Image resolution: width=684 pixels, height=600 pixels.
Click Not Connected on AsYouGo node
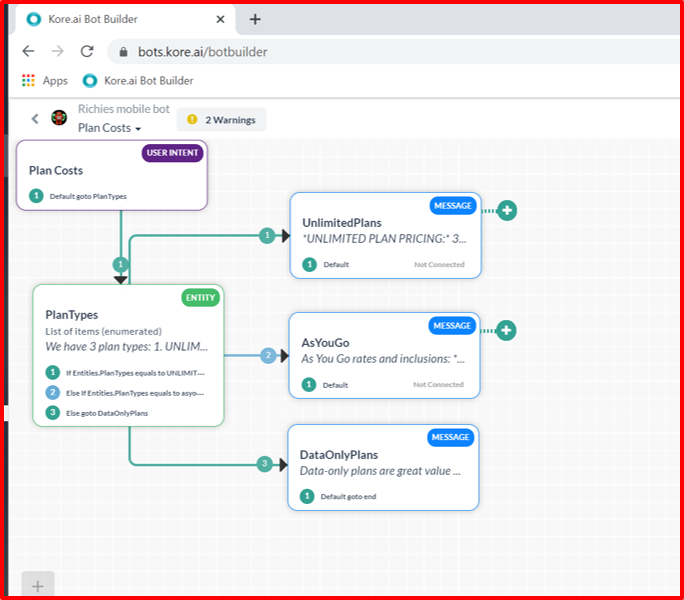pyautogui.click(x=438, y=384)
